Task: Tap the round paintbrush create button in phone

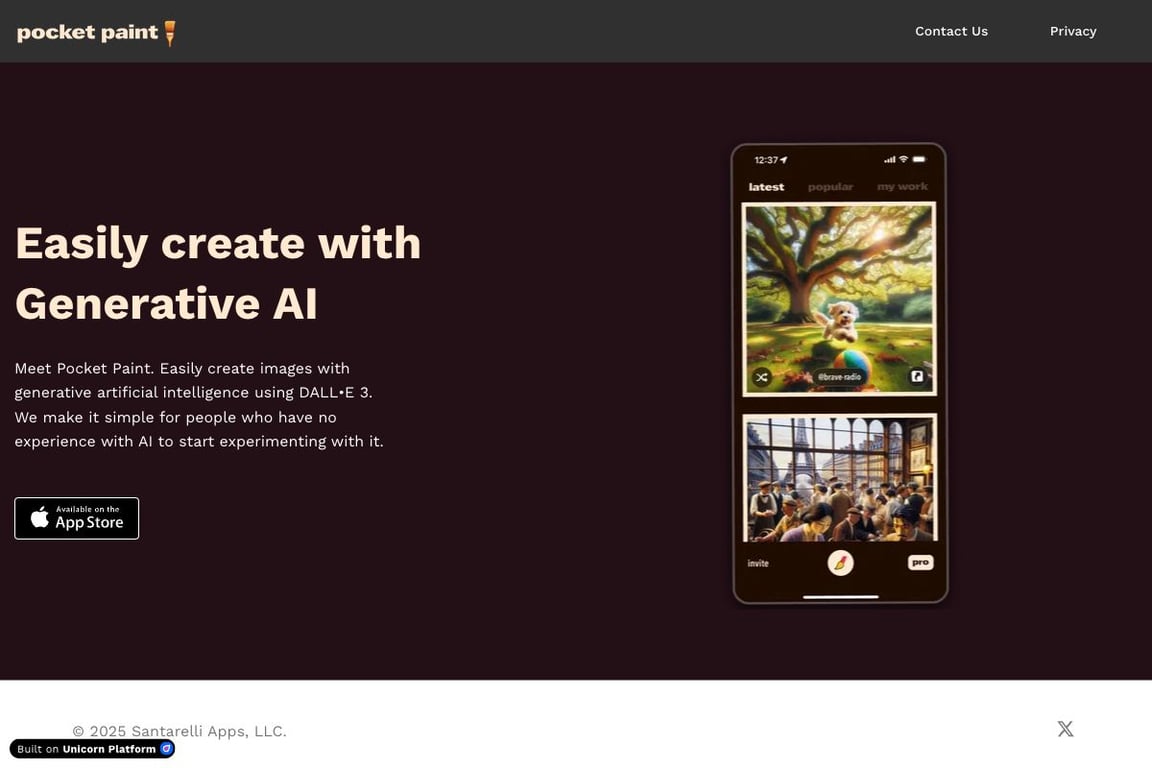Action: [x=840, y=563]
